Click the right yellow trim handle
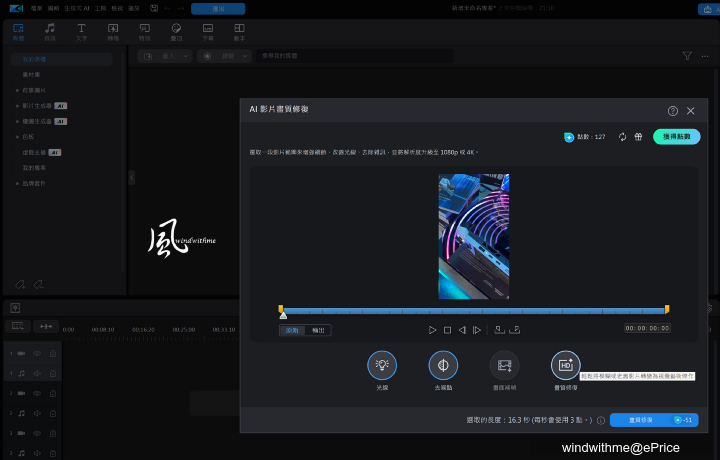 pyautogui.click(x=667, y=309)
